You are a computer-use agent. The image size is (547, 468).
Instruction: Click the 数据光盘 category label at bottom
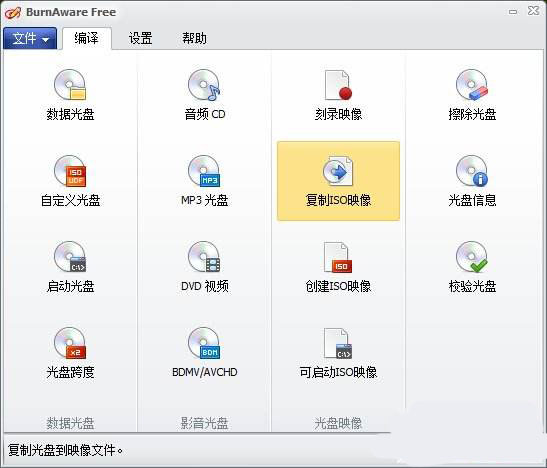click(70, 423)
